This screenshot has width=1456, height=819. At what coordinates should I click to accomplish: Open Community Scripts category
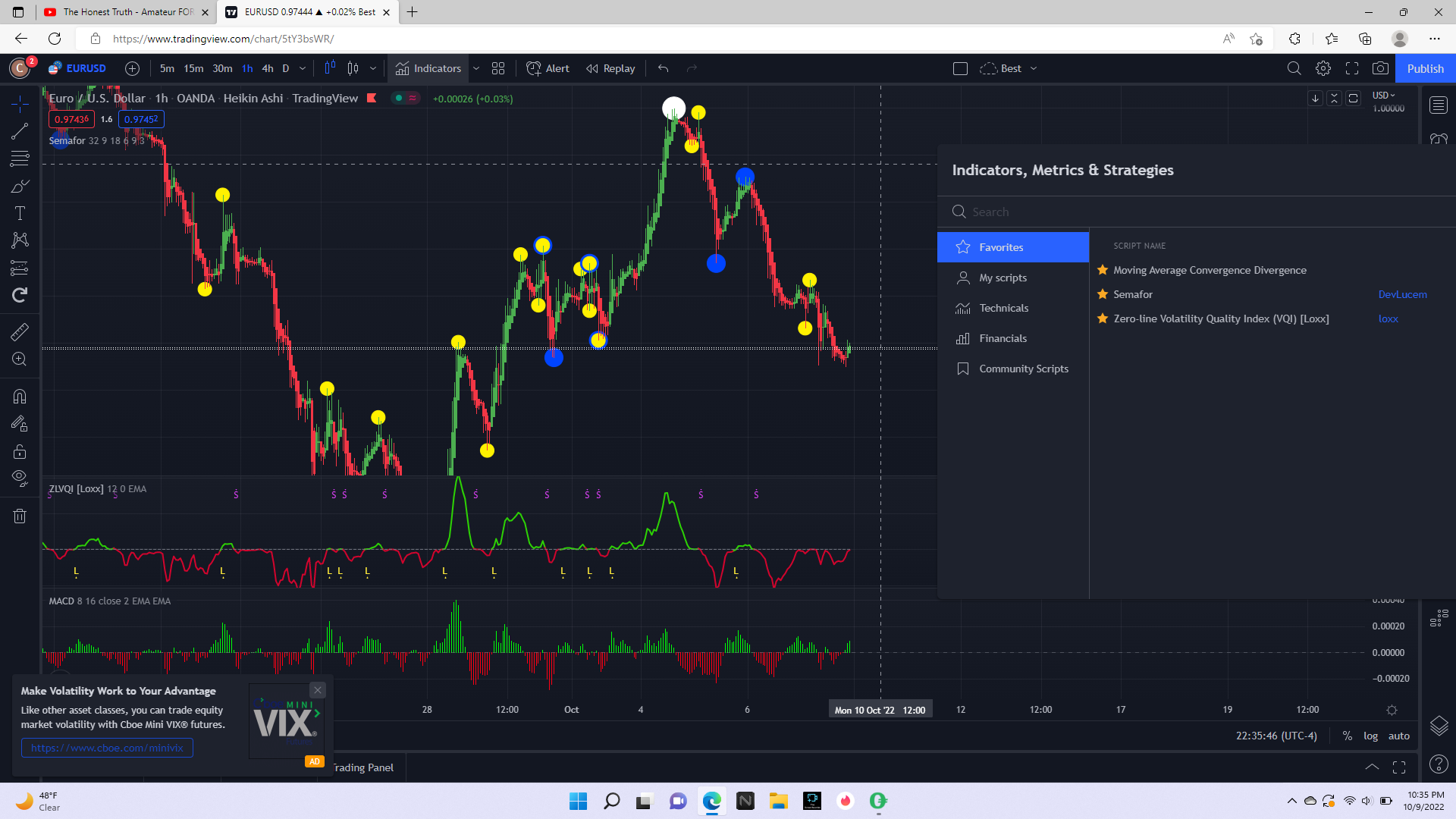[x=1023, y=369]
